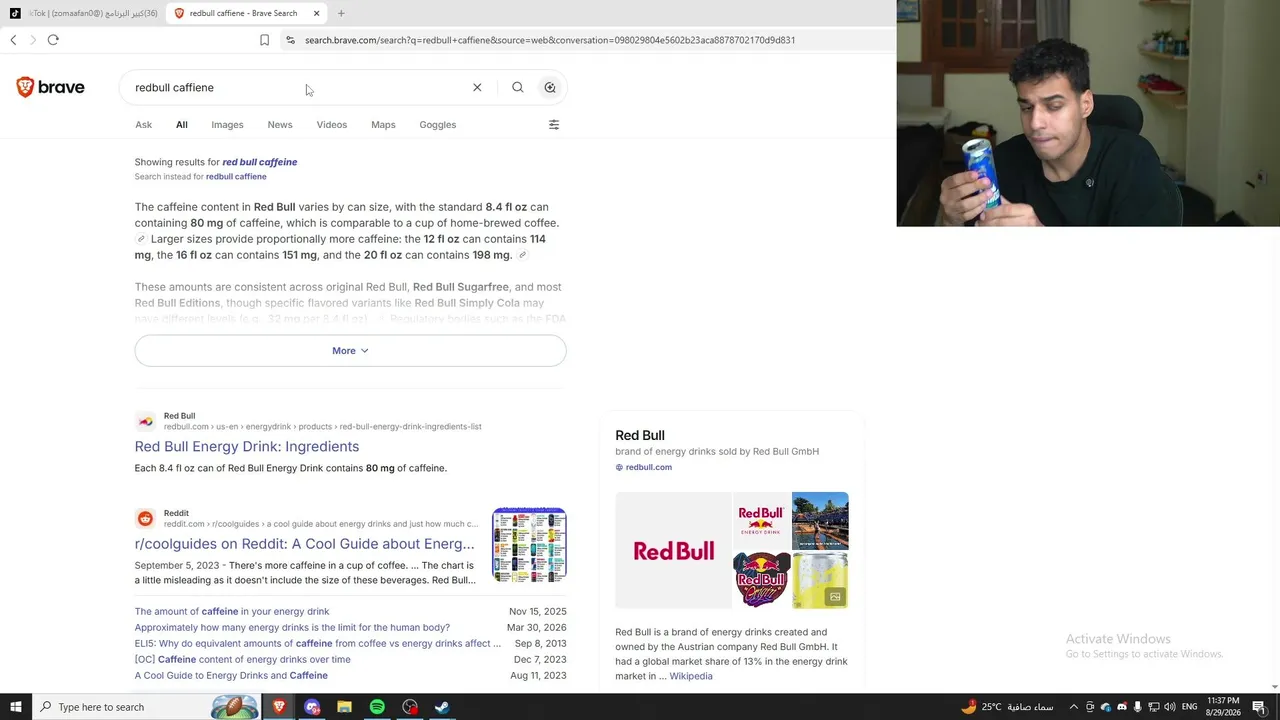1280x720 pixels.
Task: Submit search with the magnifying glass icon
Action: (518, 87)
